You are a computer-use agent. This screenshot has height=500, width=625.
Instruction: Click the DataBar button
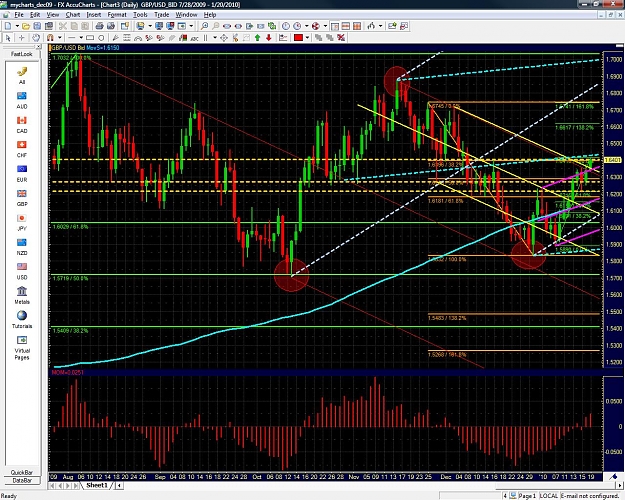(x=22, y=480)
